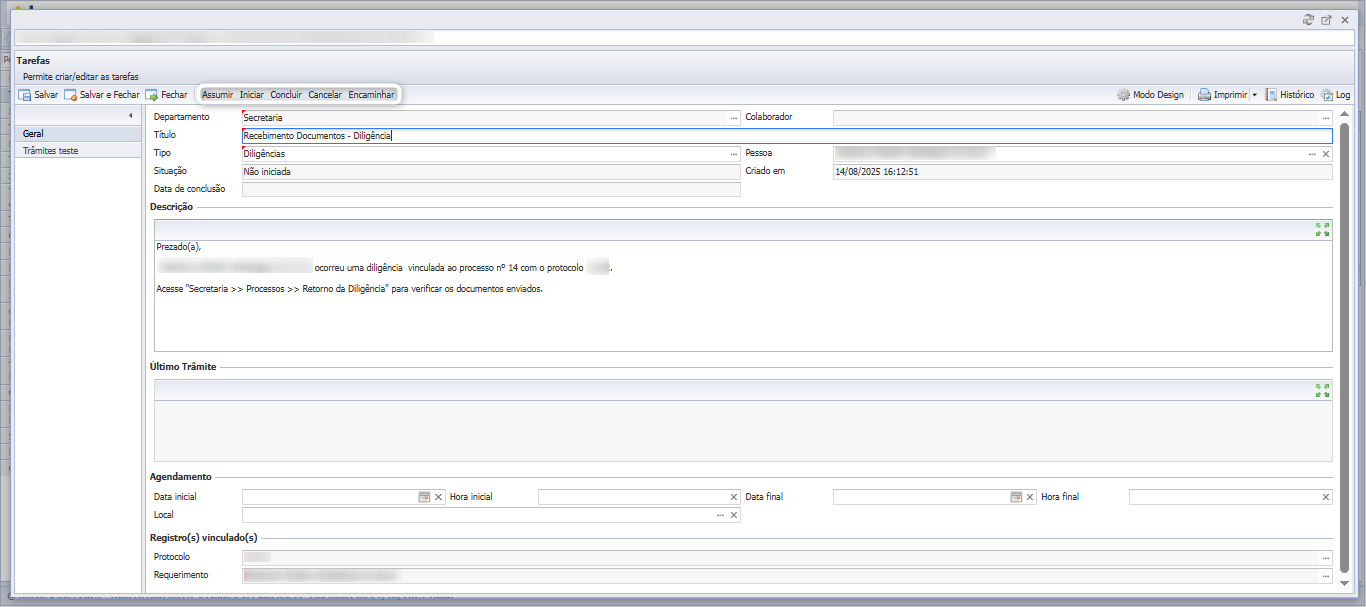
Task: Click the Iniciar button
Action: [252, 95]
